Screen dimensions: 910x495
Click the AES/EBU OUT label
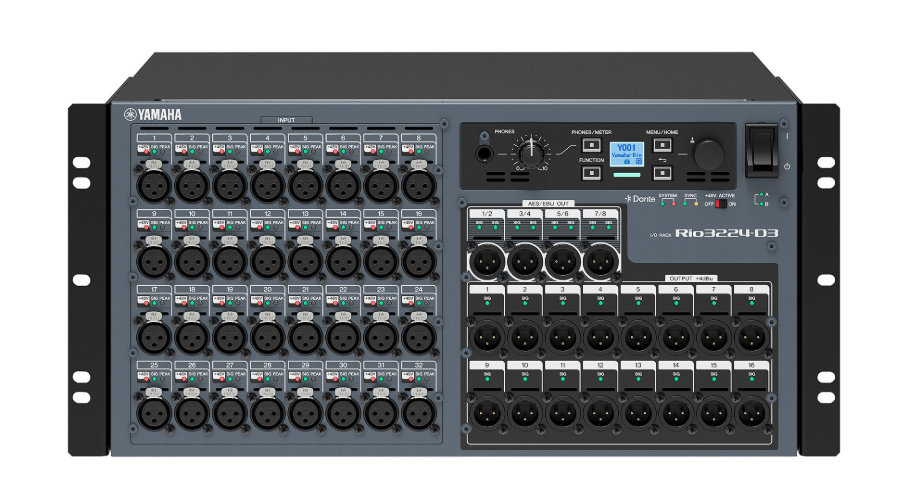click(x=547, y=204)
